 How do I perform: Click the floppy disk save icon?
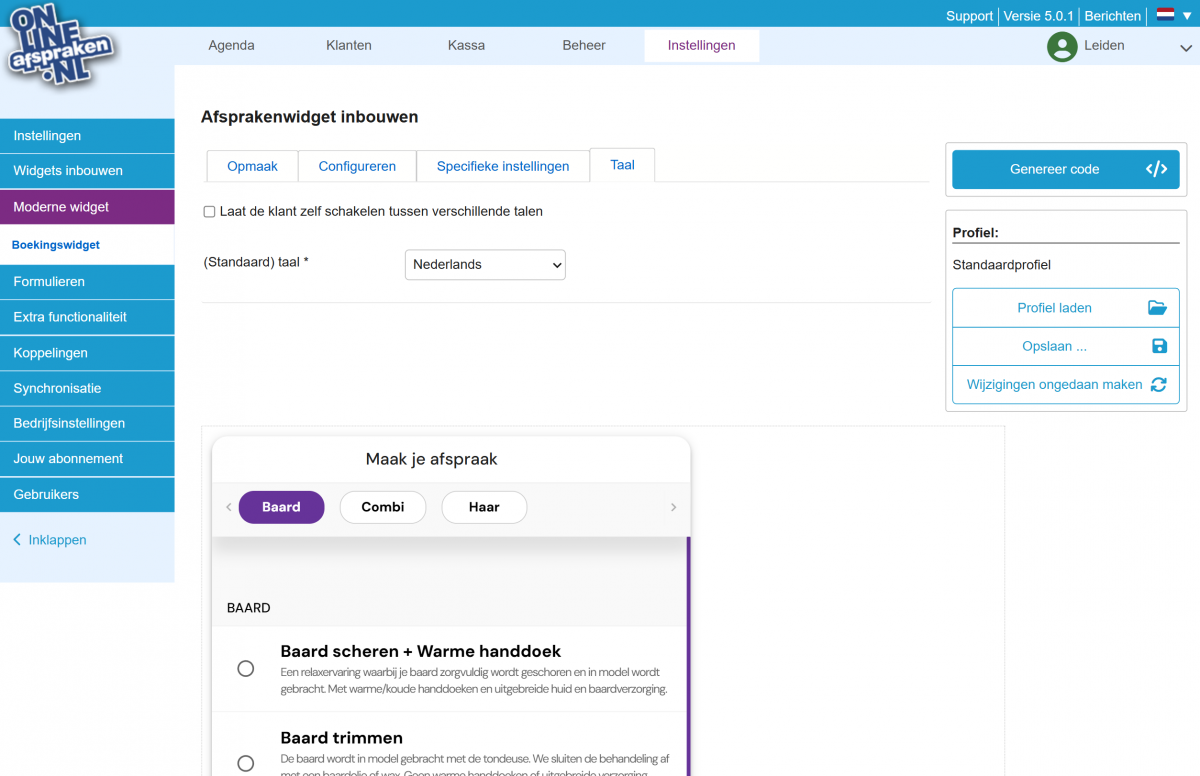coord(1159,346)
